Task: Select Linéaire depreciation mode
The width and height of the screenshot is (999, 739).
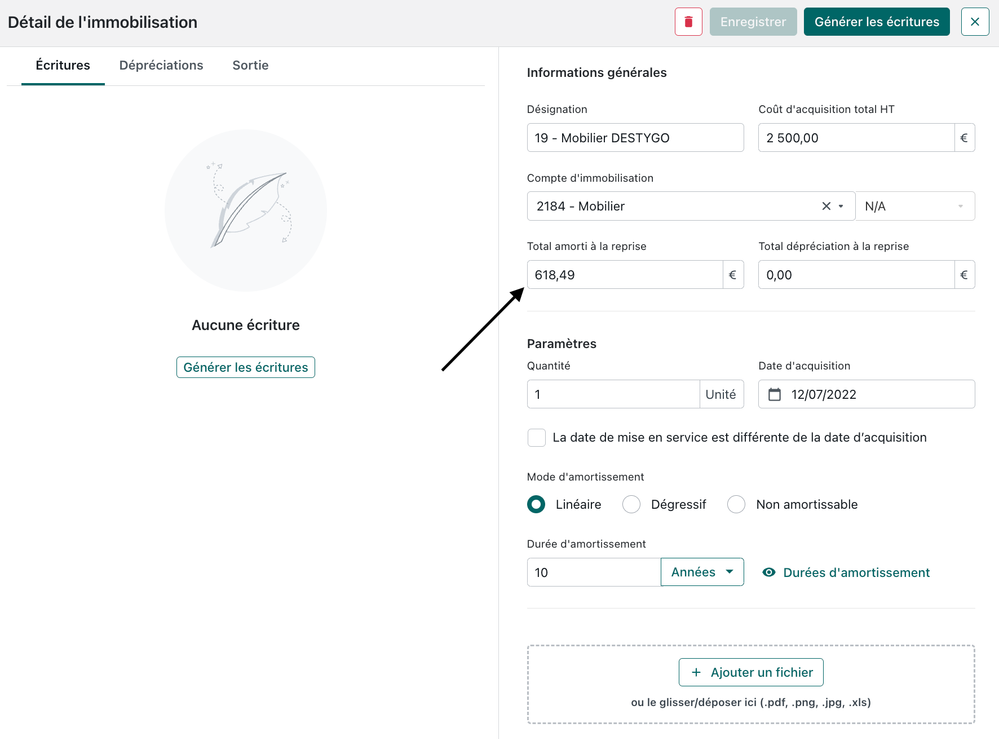Action: [x=537, y=505]
